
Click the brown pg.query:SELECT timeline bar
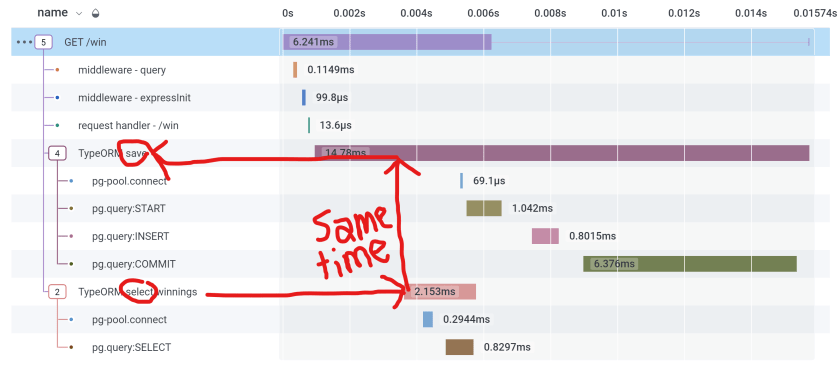coord(460,347)
